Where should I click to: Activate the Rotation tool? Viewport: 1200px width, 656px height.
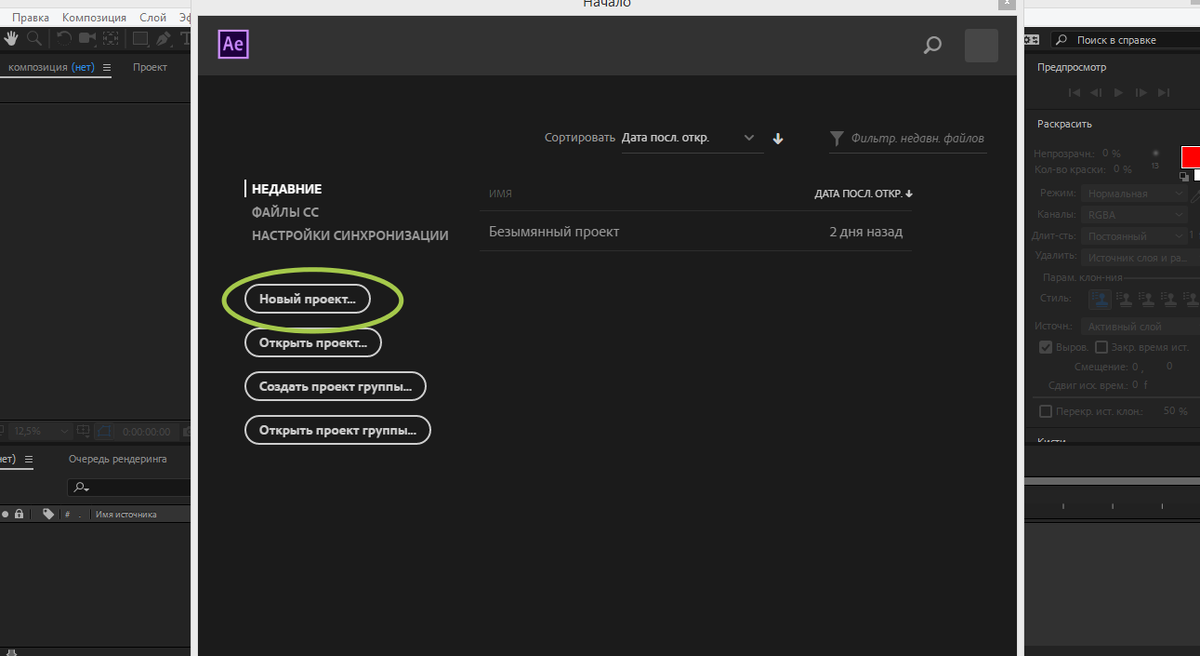click(64, 38)
